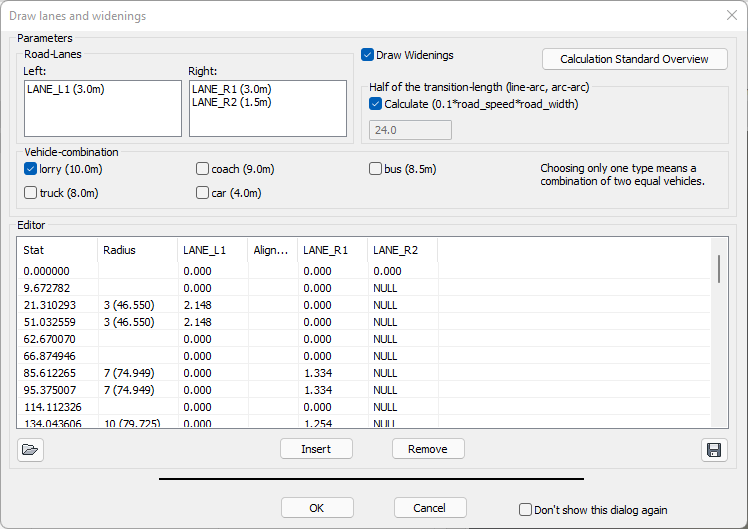Image resolution: width=748 pixels, height=529 pixels.
Task: Enable the coach (9.0m) checkbox
Action: (203, 169)
